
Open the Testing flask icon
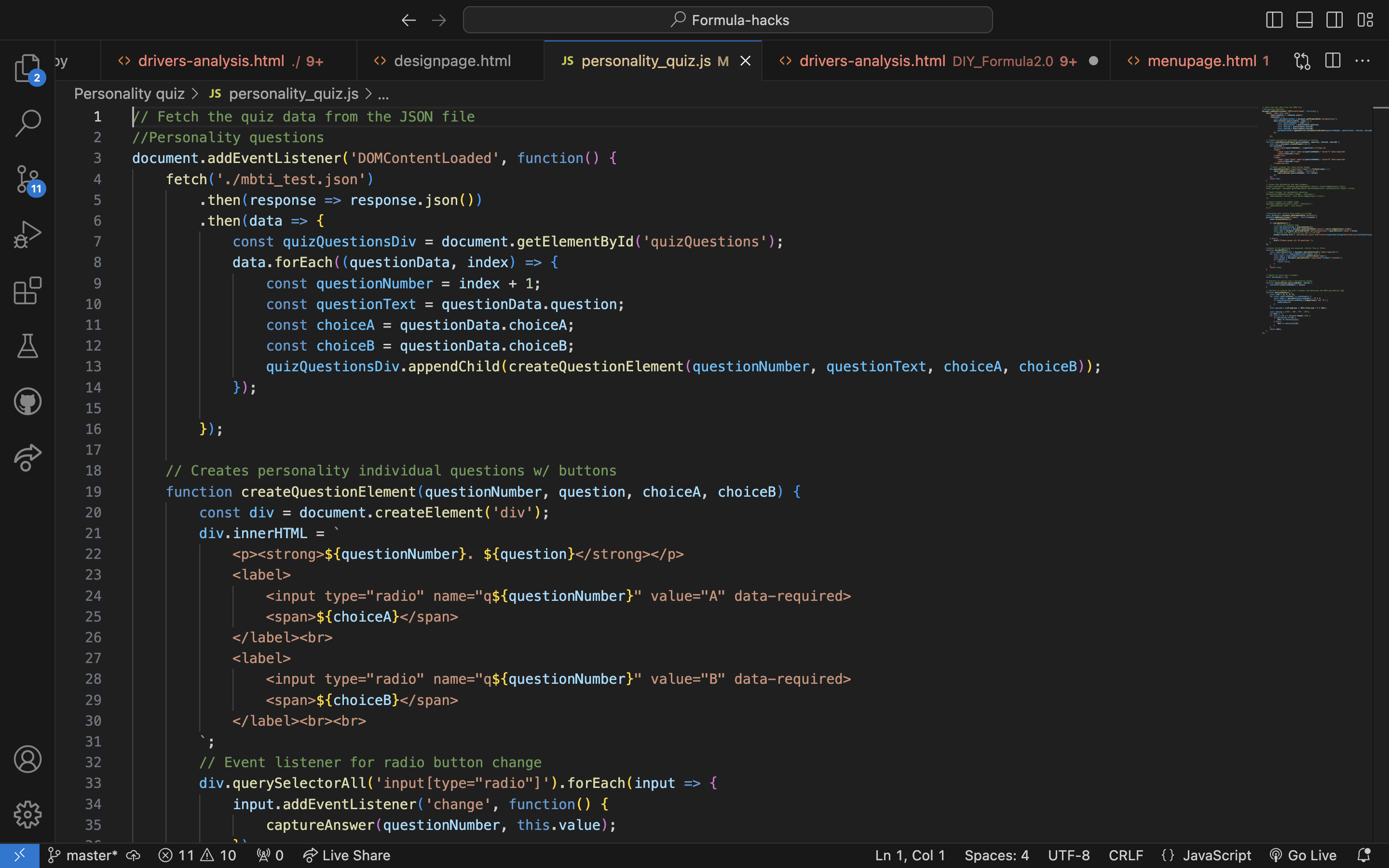pyautogui.click(x=27, y=346)
